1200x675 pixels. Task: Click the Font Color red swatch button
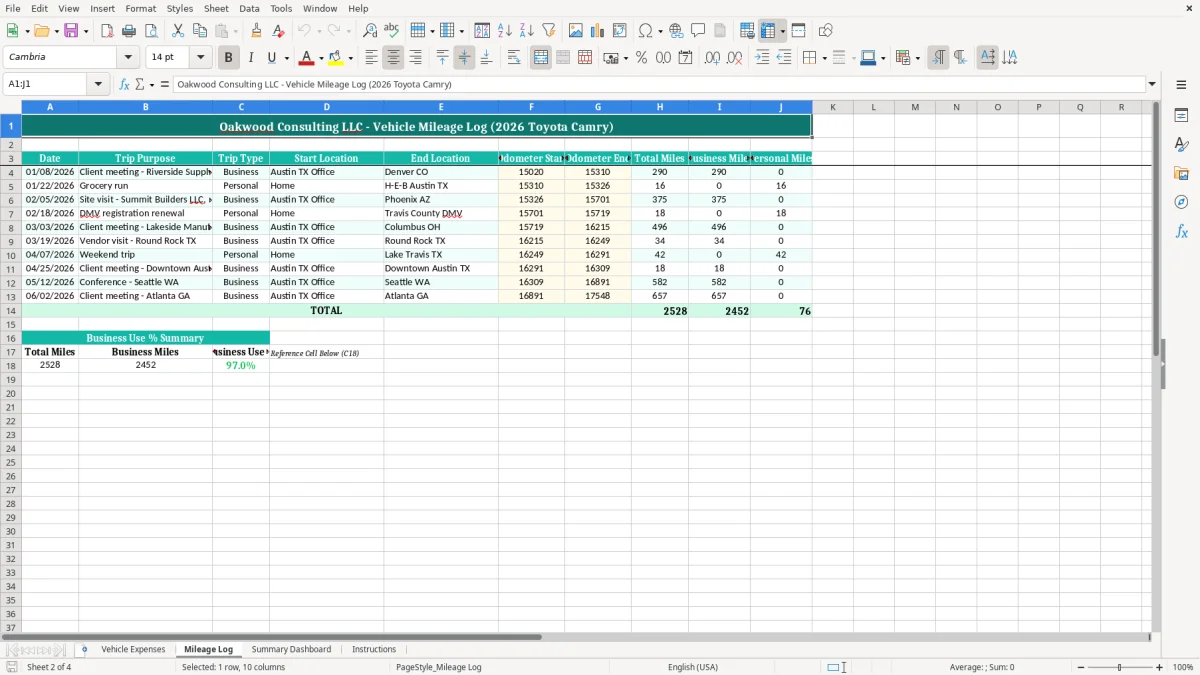point(307,58)
